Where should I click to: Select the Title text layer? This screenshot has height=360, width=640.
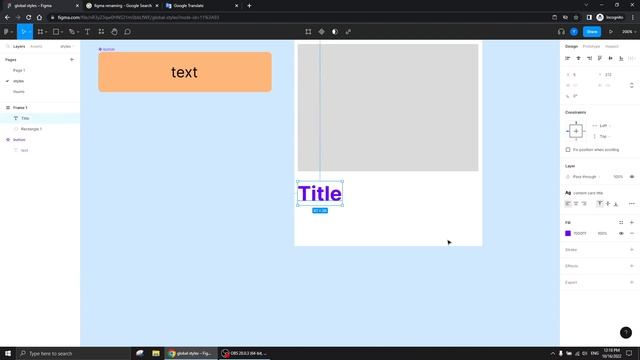point(25,118)
